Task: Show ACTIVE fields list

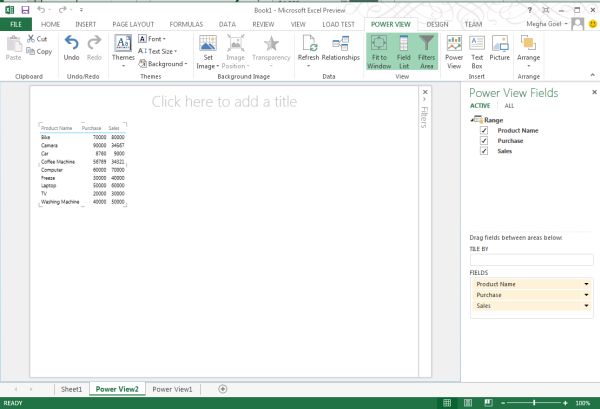Action: [480, 106]
